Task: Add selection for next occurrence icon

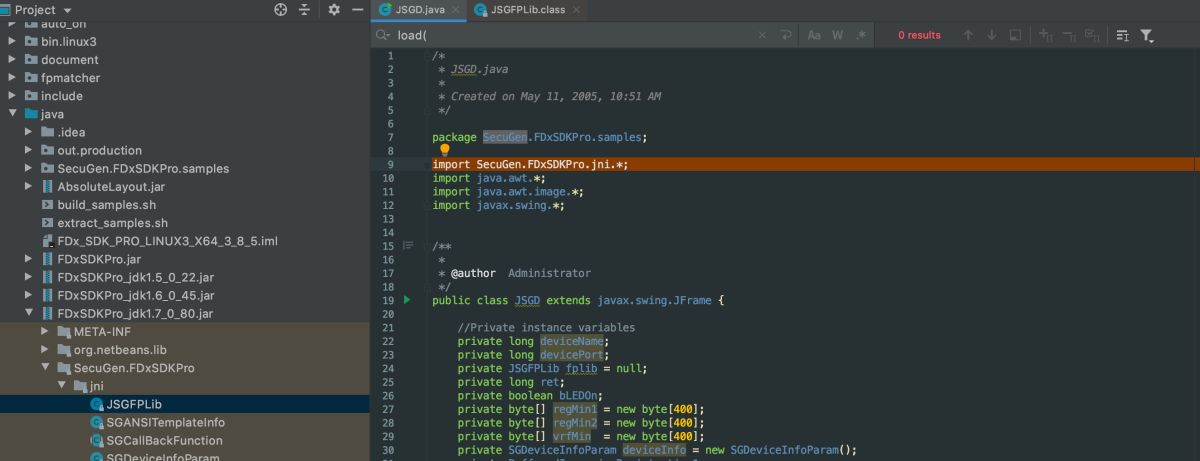Action: (x=1046, y=35)
